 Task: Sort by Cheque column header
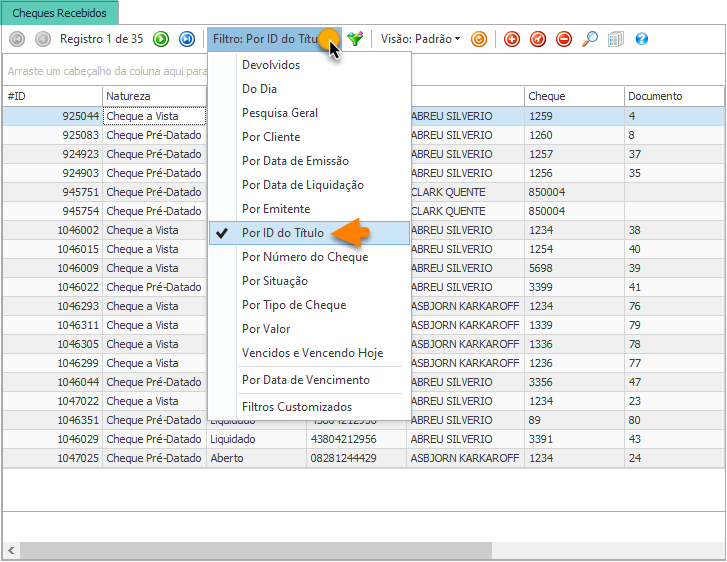pyautogui.click(x=574, y=96)
